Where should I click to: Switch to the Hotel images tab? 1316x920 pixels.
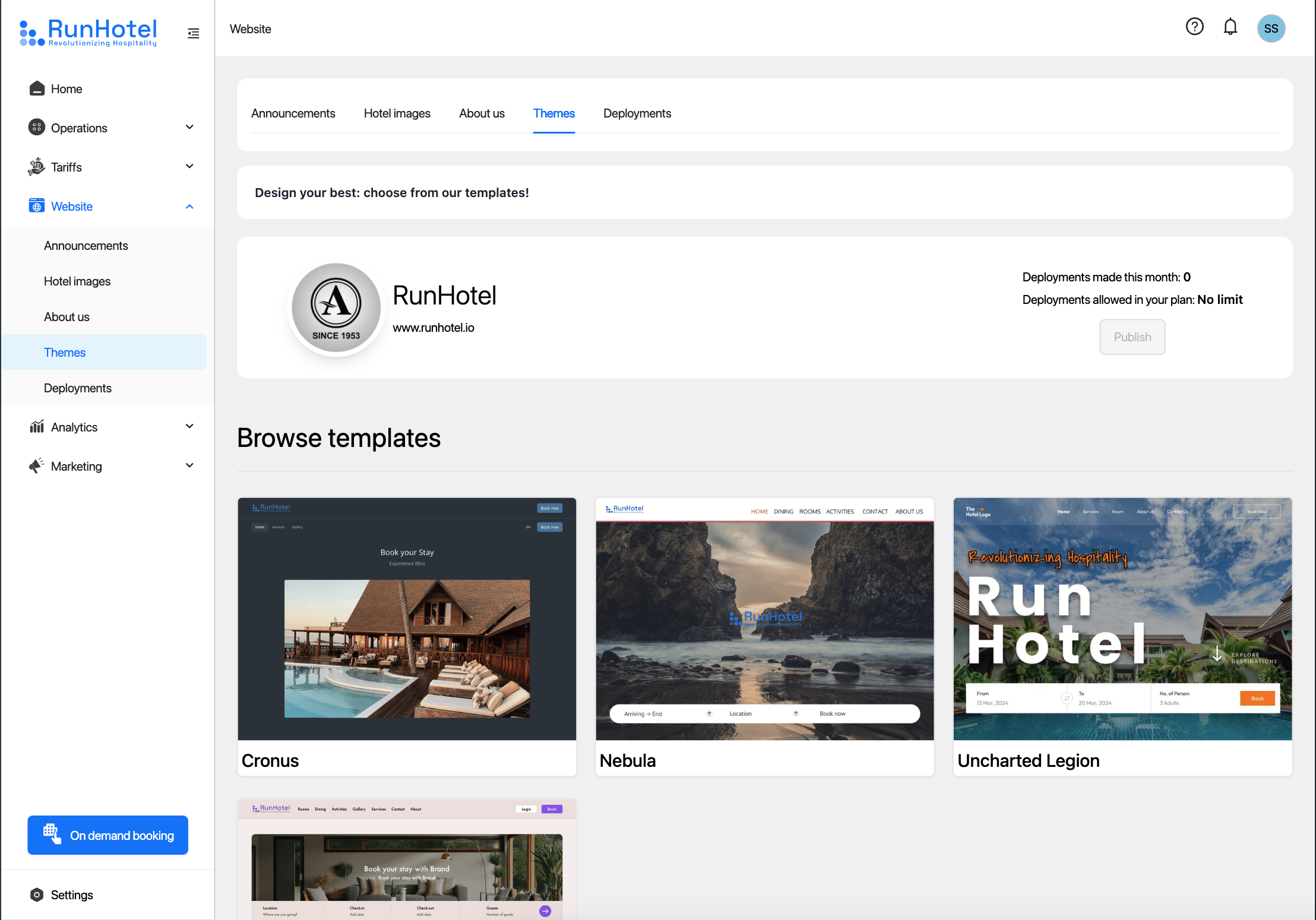click(397, 113)
